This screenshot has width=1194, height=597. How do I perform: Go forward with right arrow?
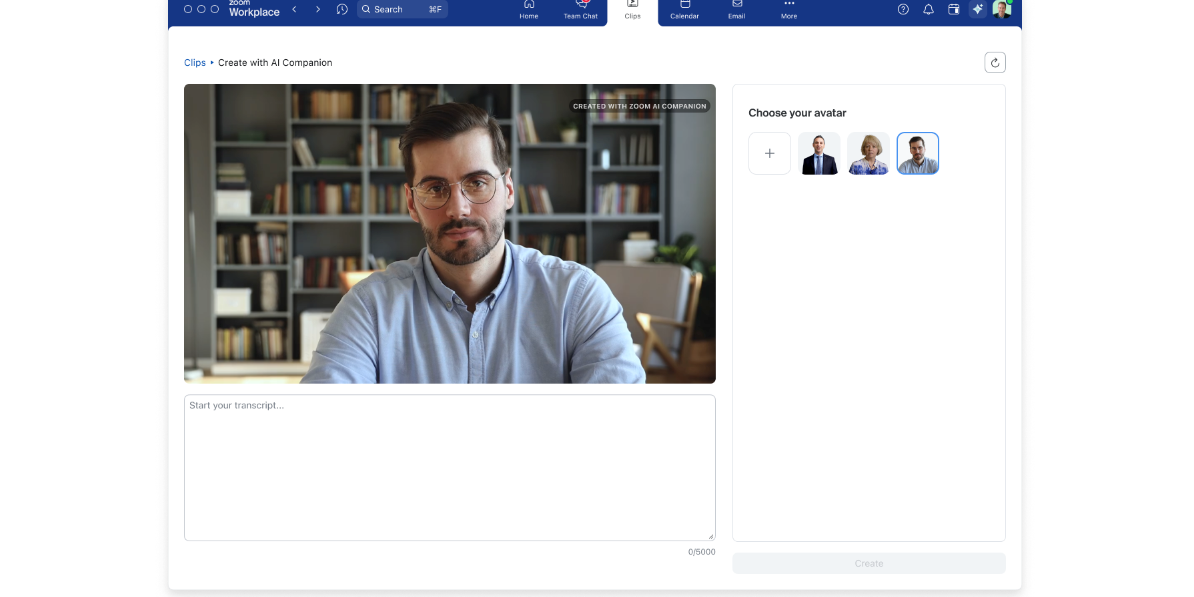coord(318,9)
